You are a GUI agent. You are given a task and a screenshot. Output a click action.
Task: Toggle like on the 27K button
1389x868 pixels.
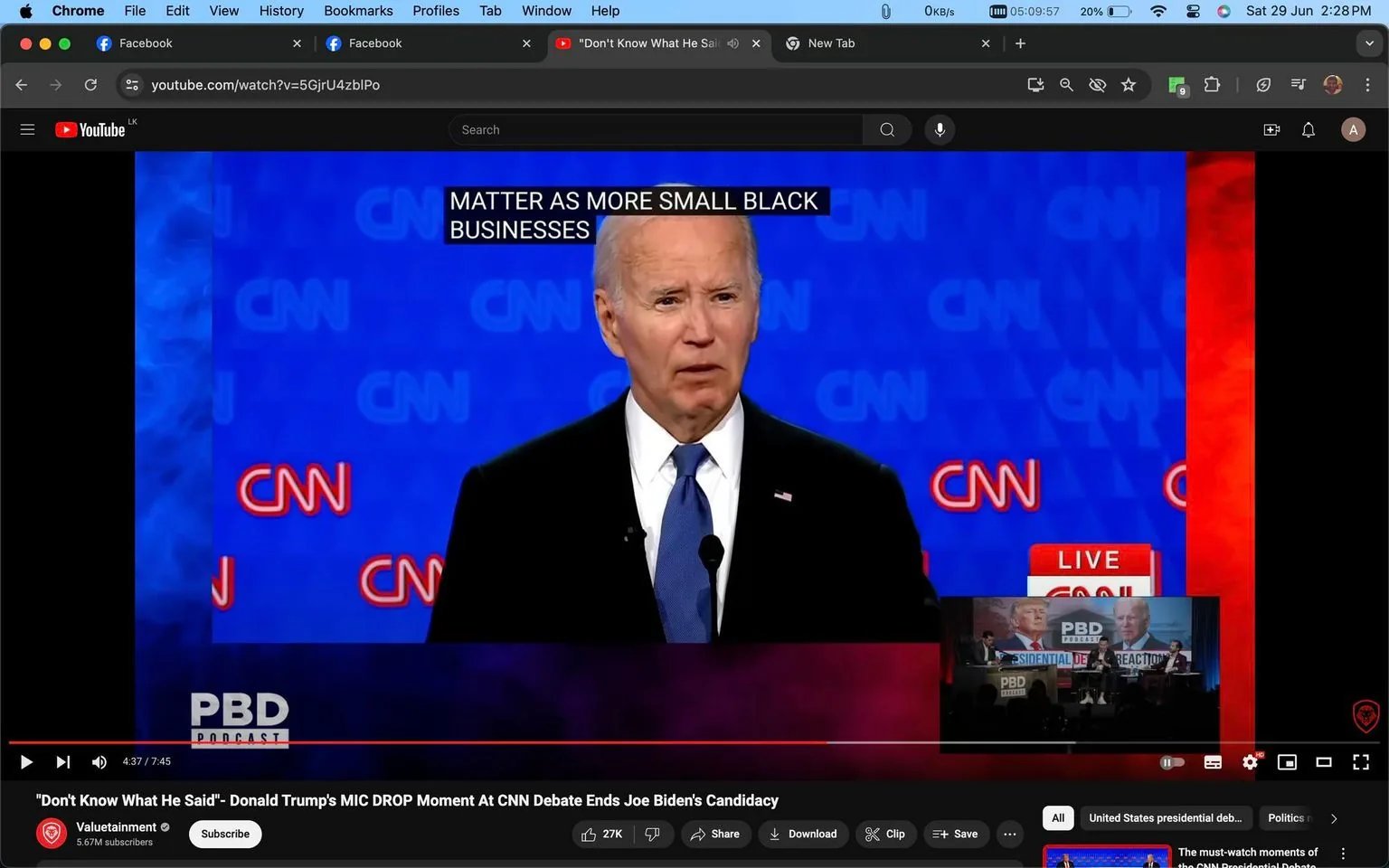[600, 834]
